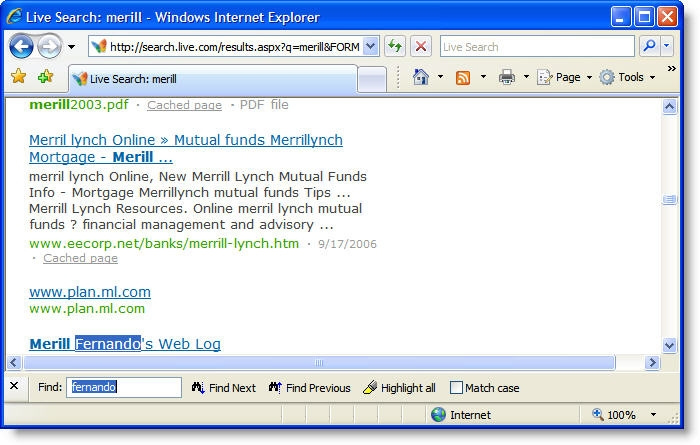Print the page with the printer icon
700x445 pixels.
pyautogui.click(x=507, y=77)
